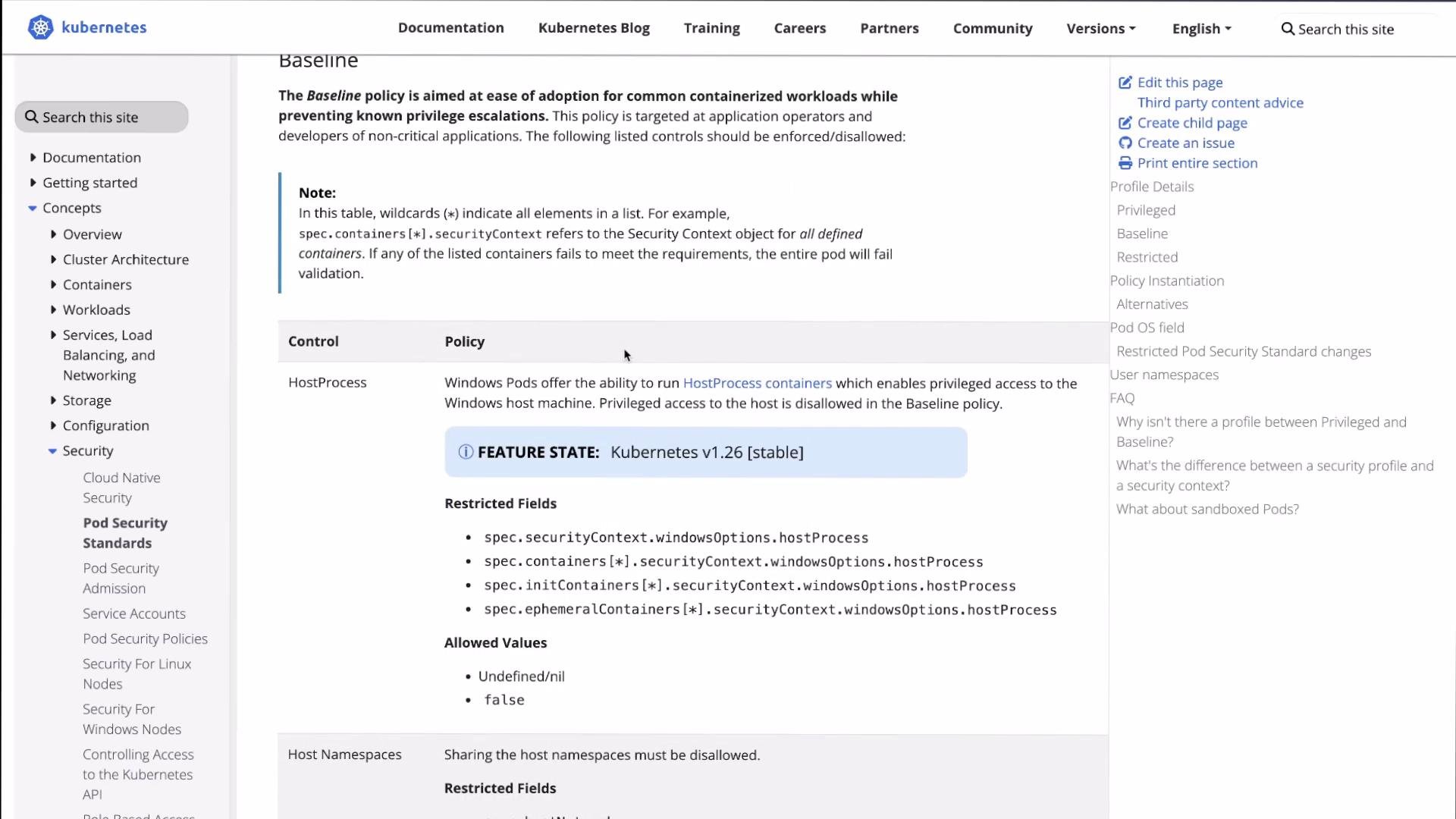This screenshot has width=1456, height=819.
Task: Jump to Restricted in table of contents
Action: [1147, 257]
